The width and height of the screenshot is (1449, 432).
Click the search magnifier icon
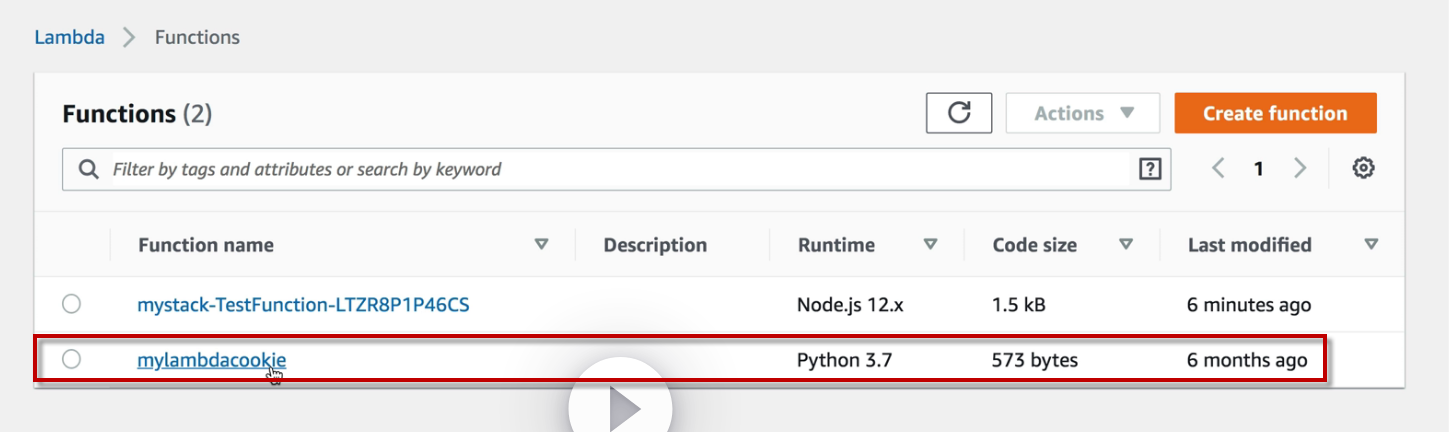pyautogui.click(x=89, y=169)
